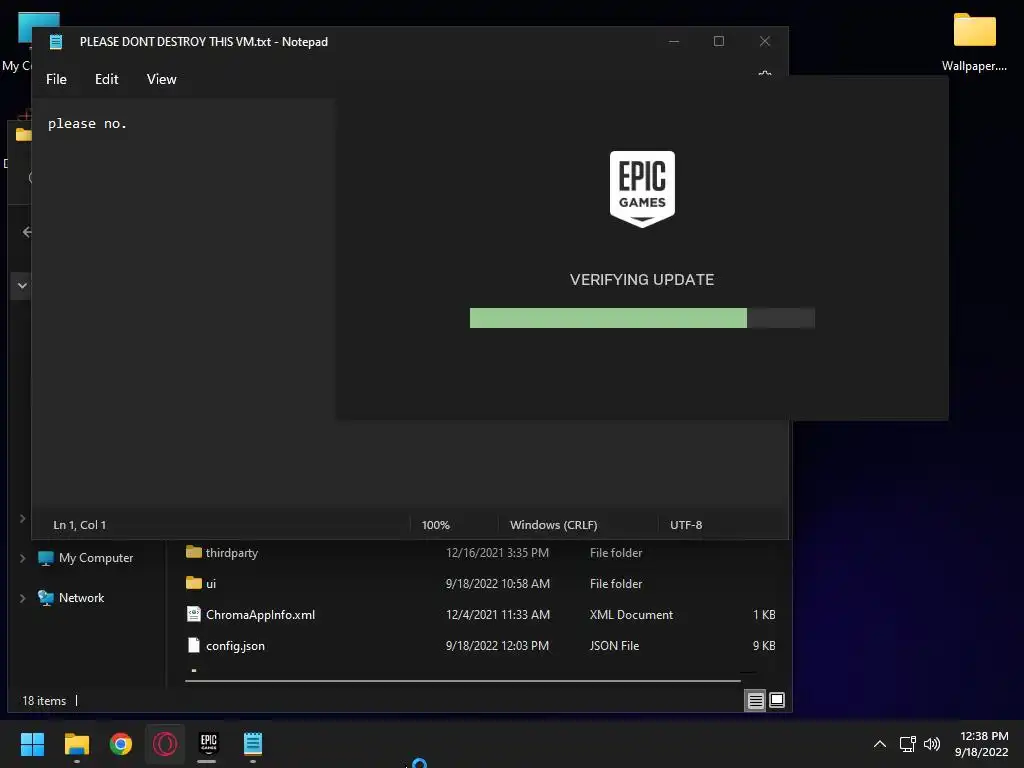Click the 100% zoom status in Notepad
This screenshot has height=768, width=1024.
click(436, 524)
